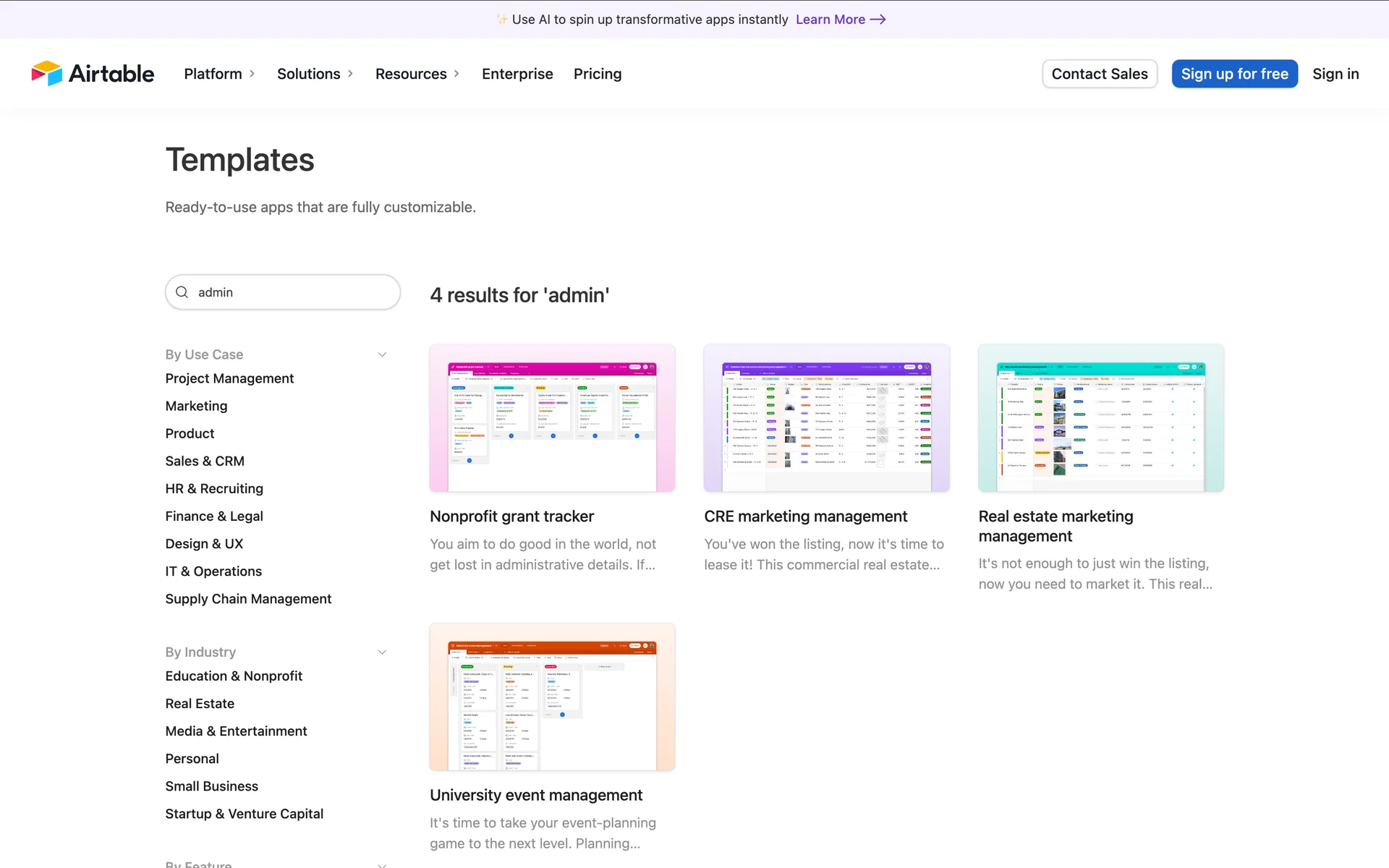Screen dimensions: 1389x868
Task: Expand the Platform menu chevron
Action: click(252, 74)
